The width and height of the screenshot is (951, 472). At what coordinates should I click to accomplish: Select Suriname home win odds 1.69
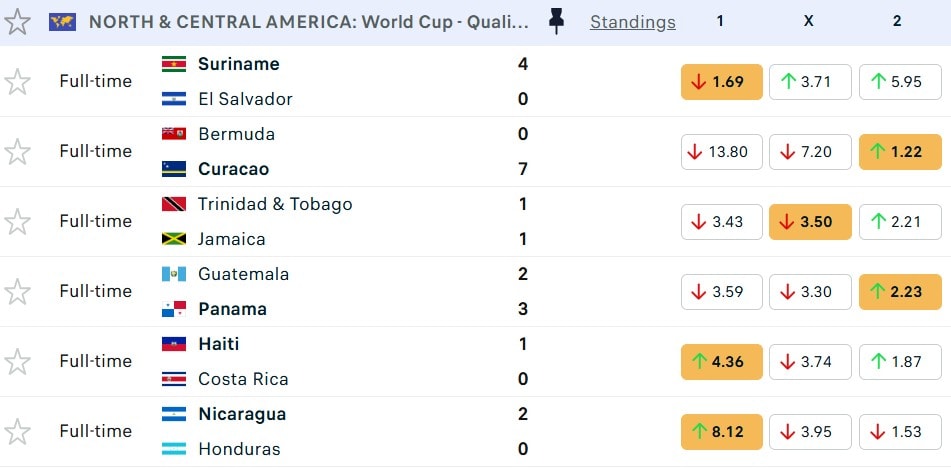tap(721, 82)
